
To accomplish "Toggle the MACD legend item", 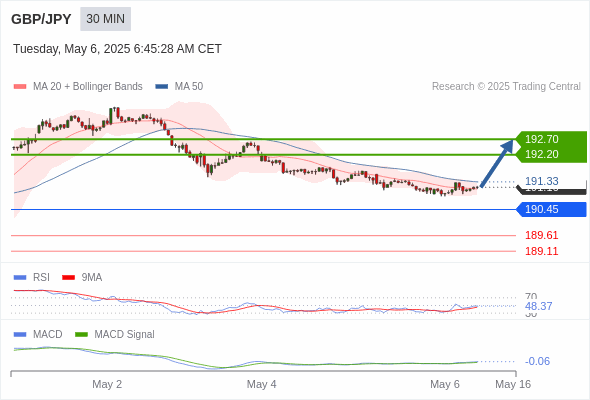I will pos(38,334).
